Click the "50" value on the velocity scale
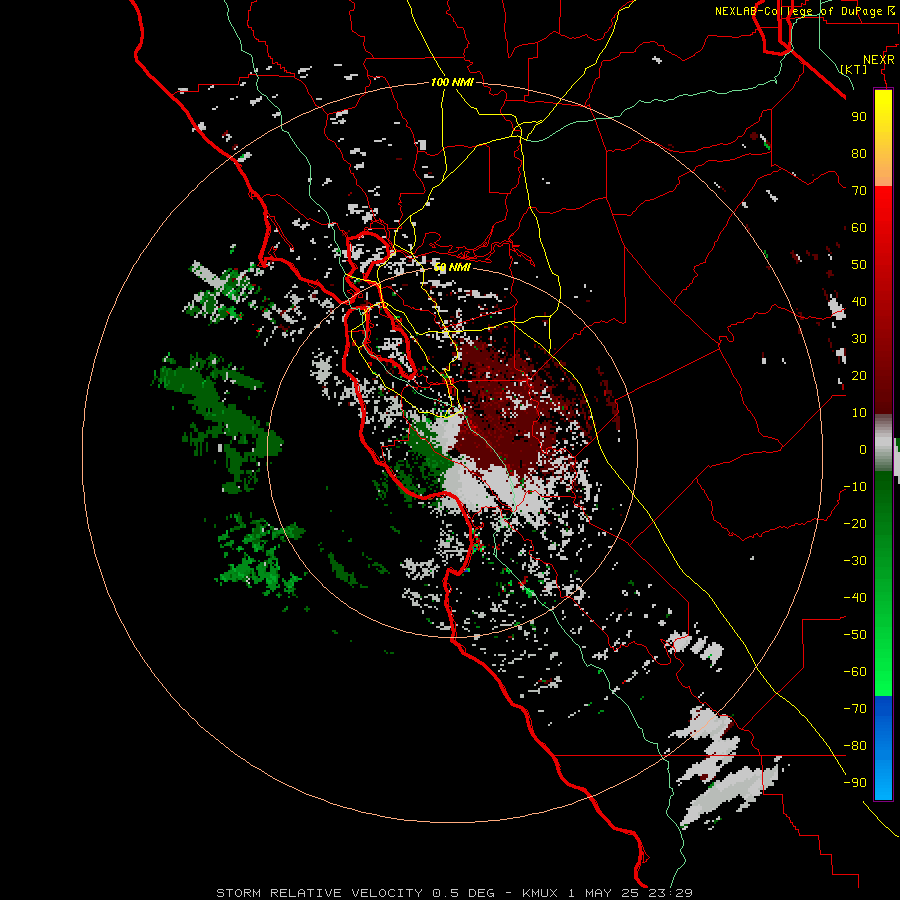The width and height of the screenshot is (900, 900). (859, 265)
